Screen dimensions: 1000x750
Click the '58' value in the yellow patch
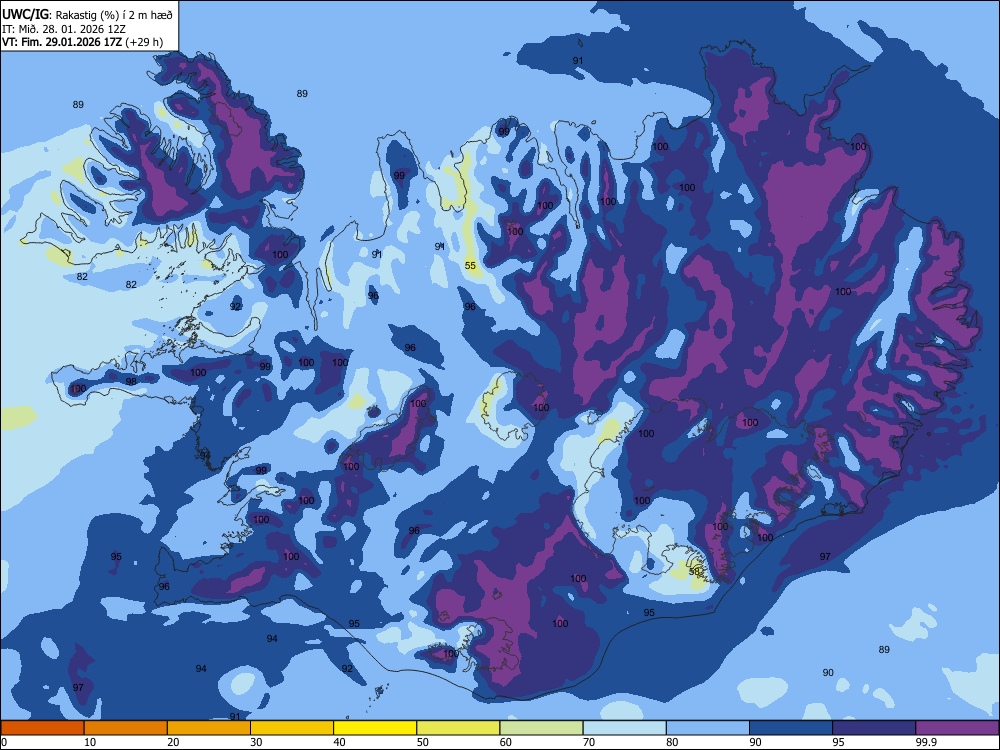695,572
